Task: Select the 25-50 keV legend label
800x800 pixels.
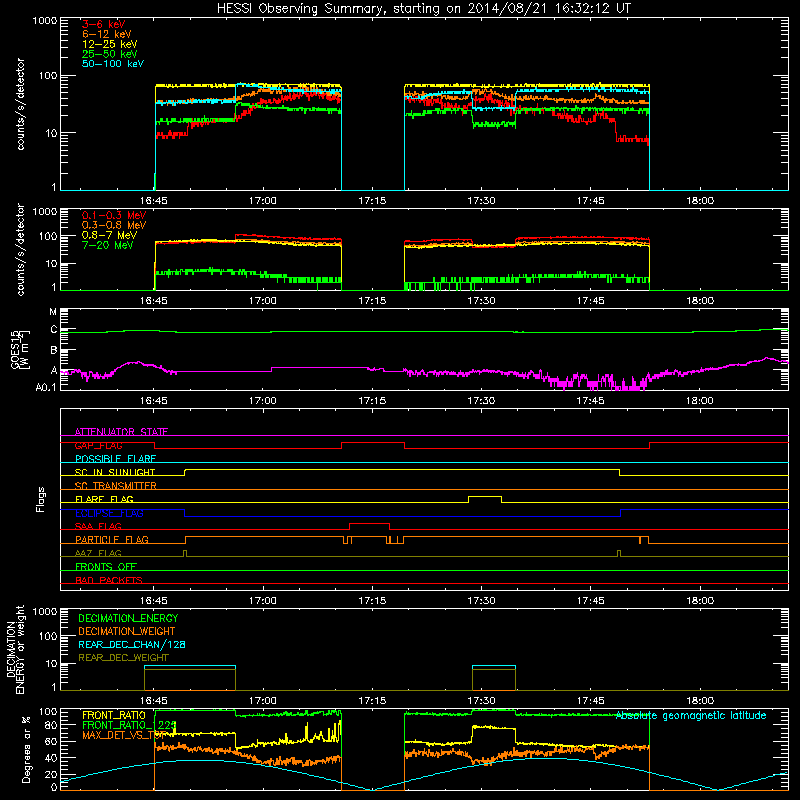Action: click(110, 54)
